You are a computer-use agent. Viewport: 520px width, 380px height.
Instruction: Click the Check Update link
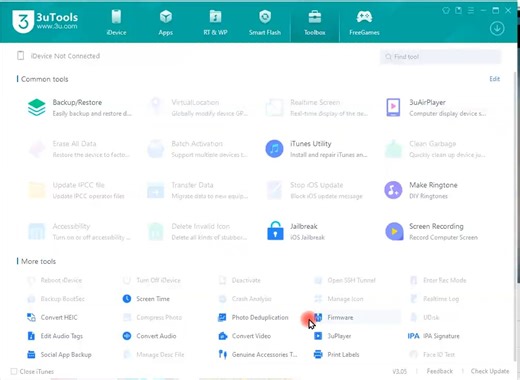[x=490, y=371]
